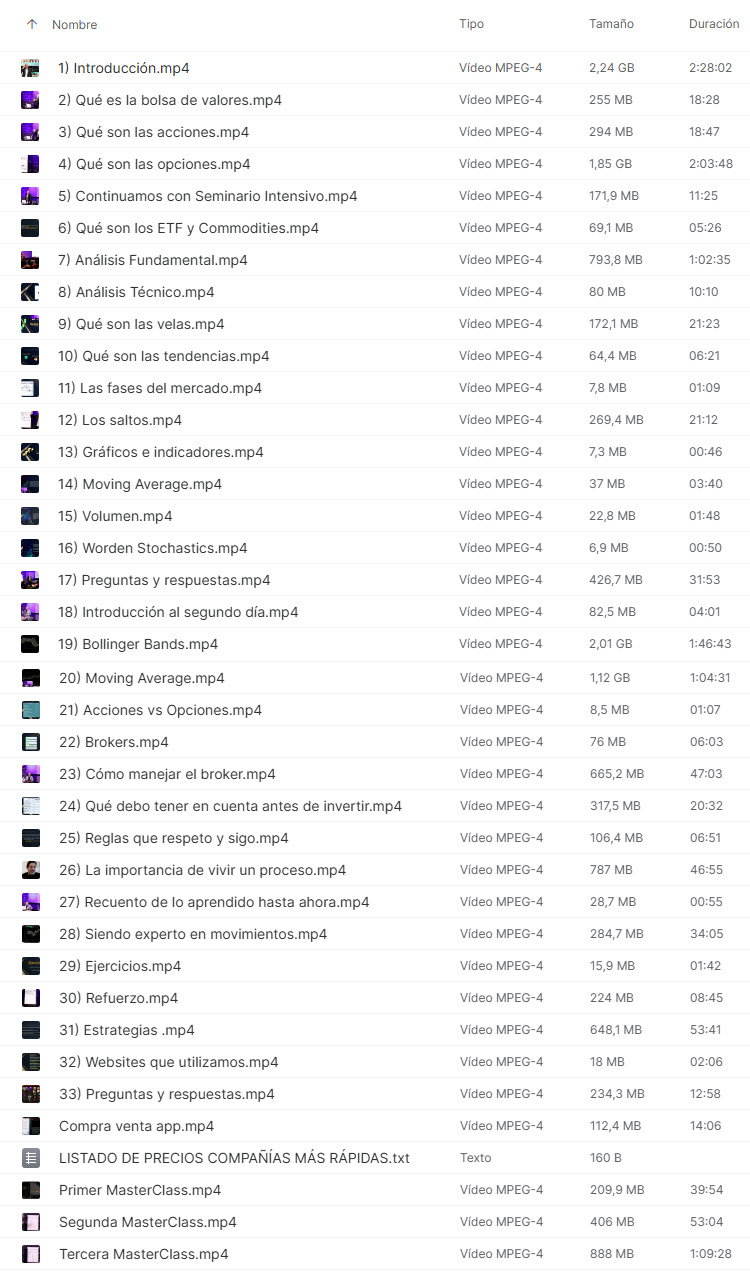Screen dimensions: 750x1272
Task: Sort the list by Tipo column
Action: [471, 24]
